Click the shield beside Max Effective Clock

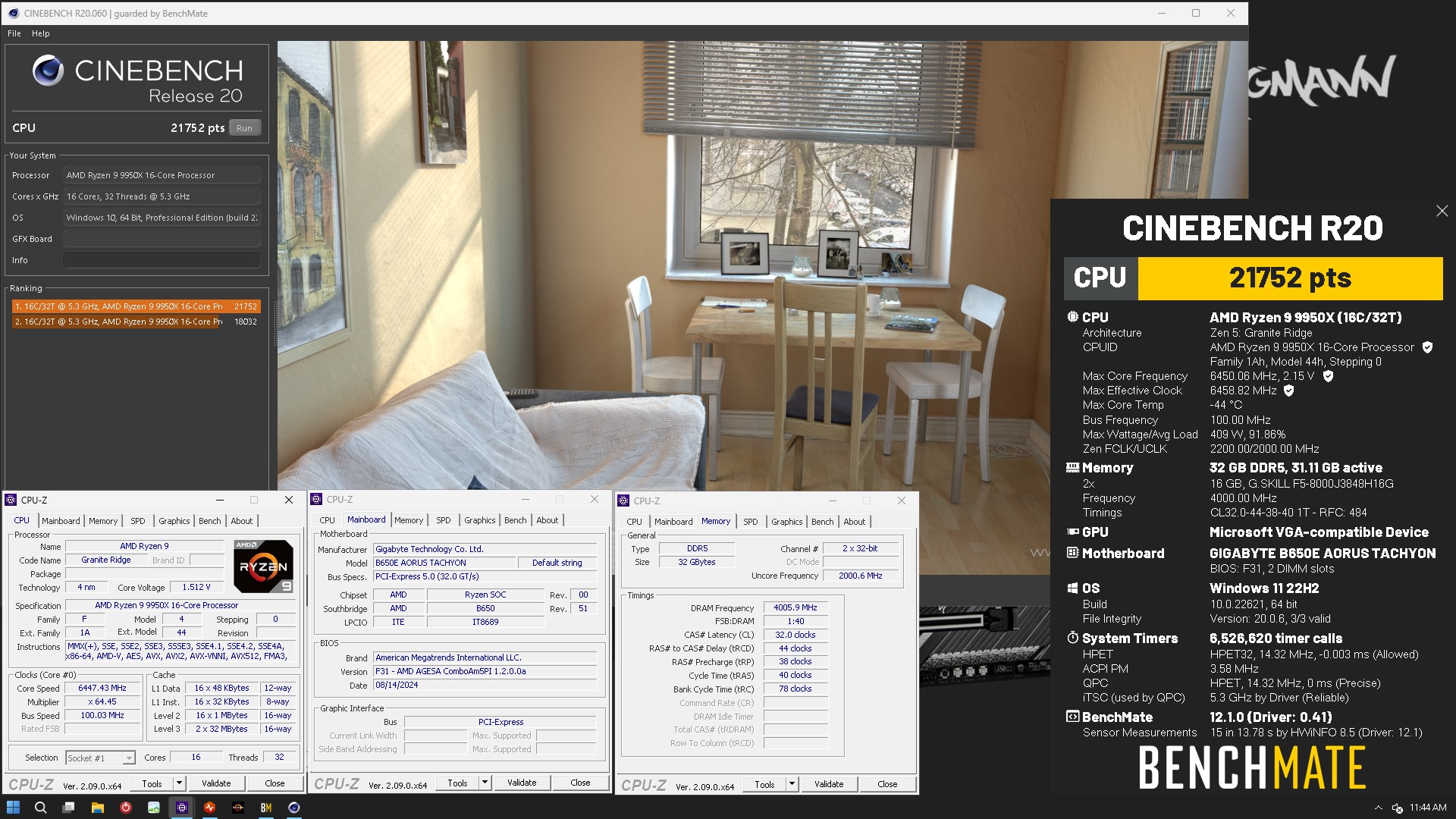pos(1288,391)
